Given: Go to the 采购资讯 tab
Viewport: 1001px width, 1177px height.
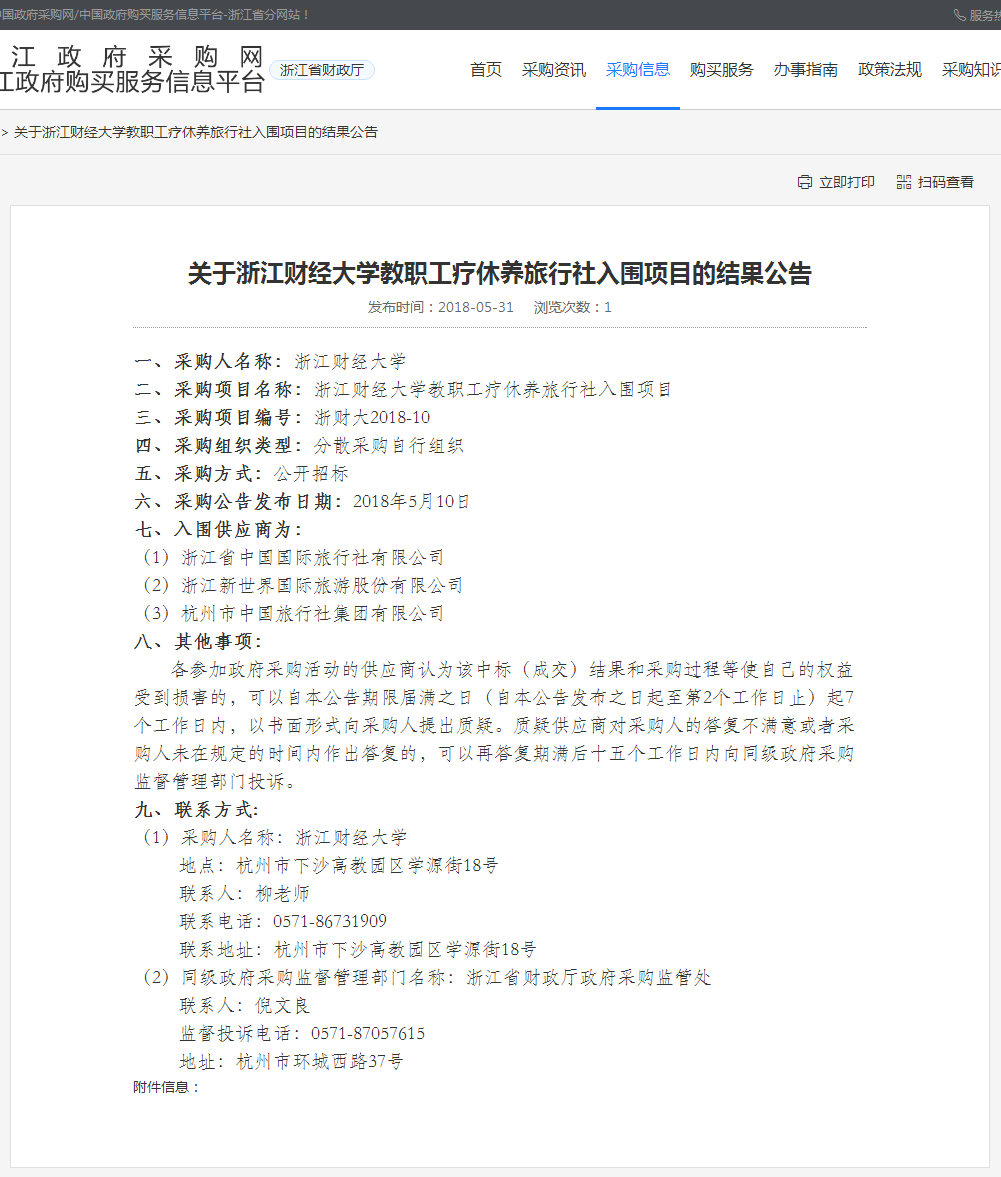Looking at the screenshot, I should click(554, 70).
